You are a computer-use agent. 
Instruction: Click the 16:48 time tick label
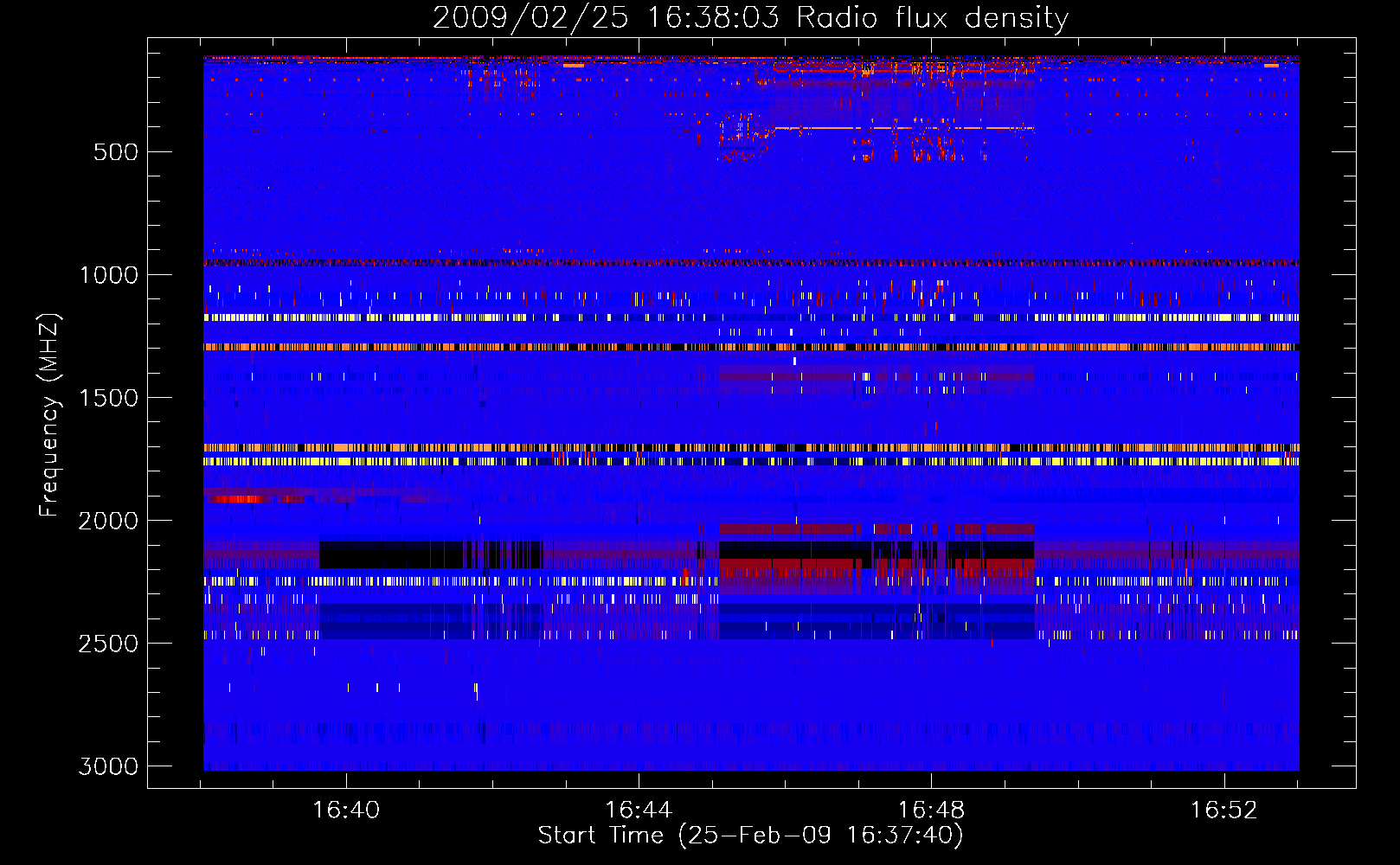[931, 810]
